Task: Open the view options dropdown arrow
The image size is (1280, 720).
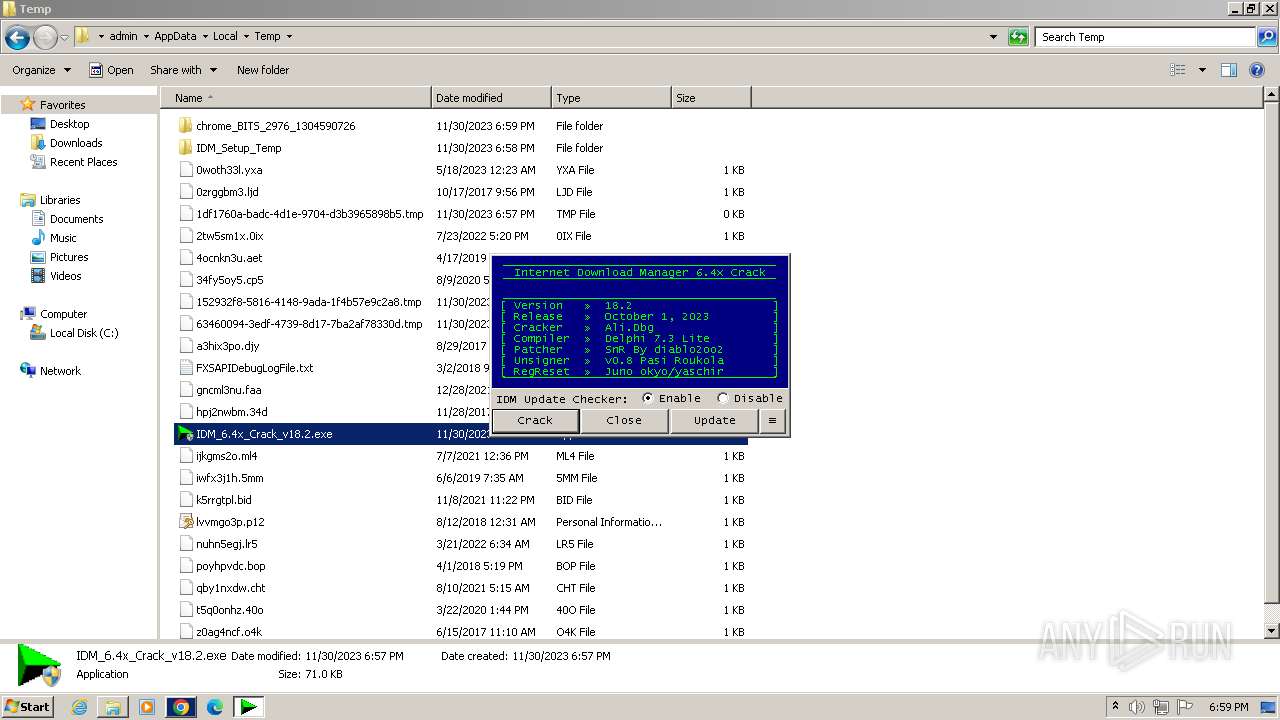Action: 1202,70
